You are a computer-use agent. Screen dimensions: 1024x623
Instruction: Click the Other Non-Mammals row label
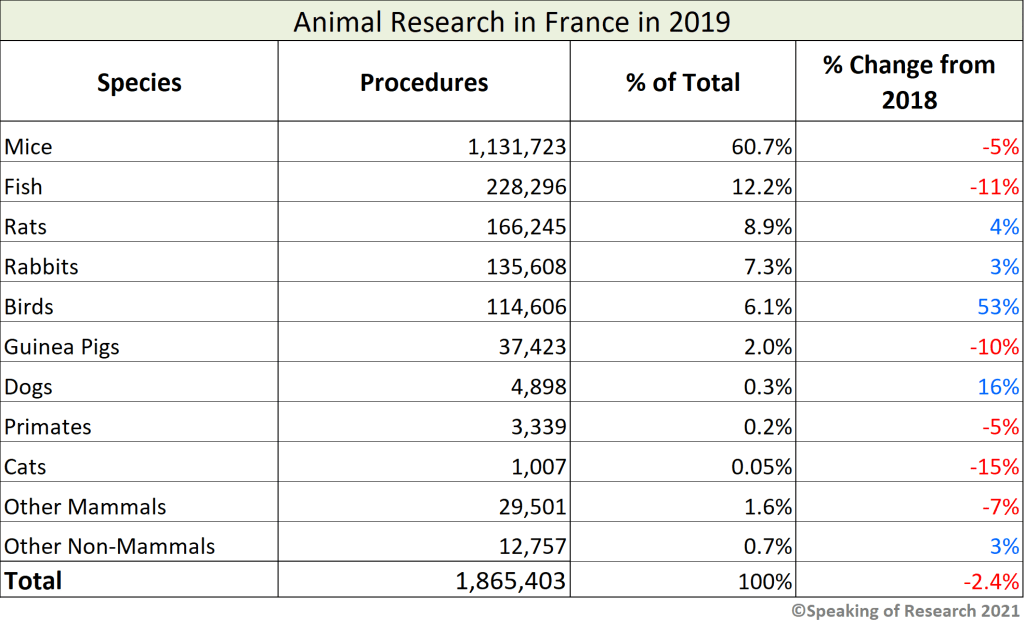(109, 547)
